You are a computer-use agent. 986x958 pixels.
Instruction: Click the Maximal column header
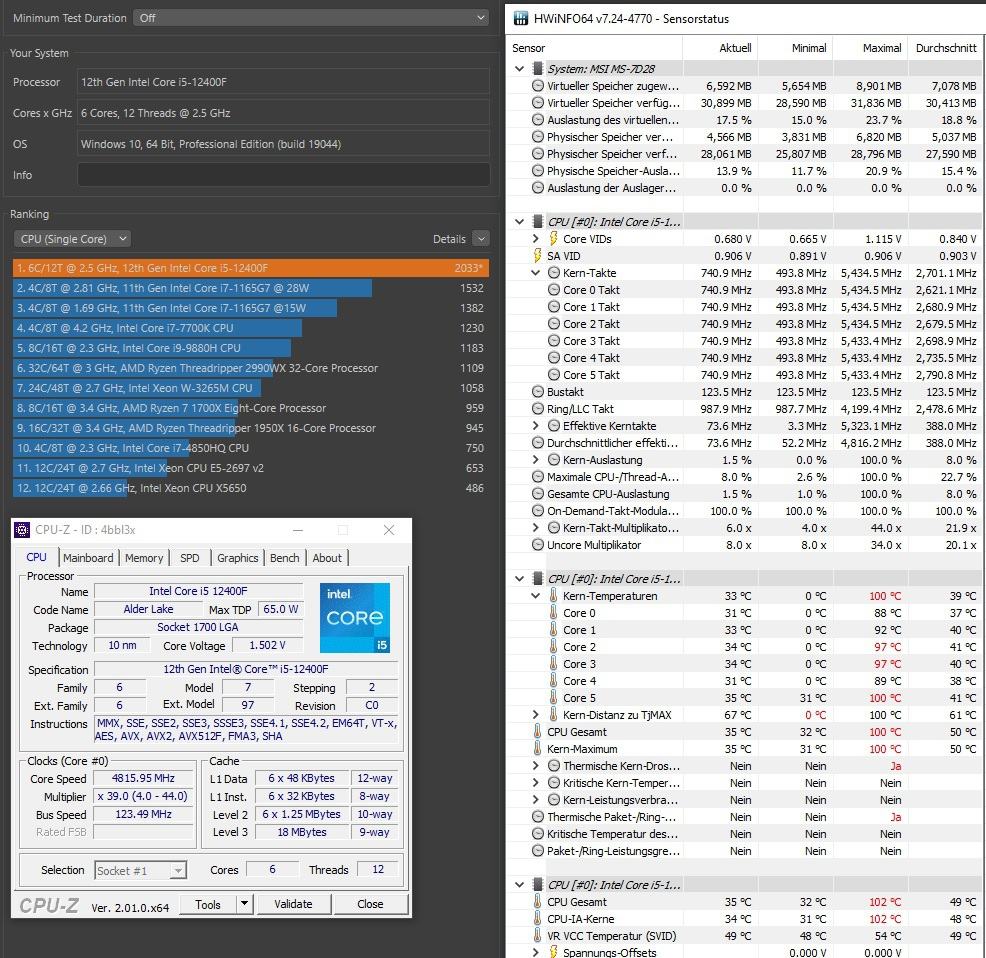(x=870, y=48)
